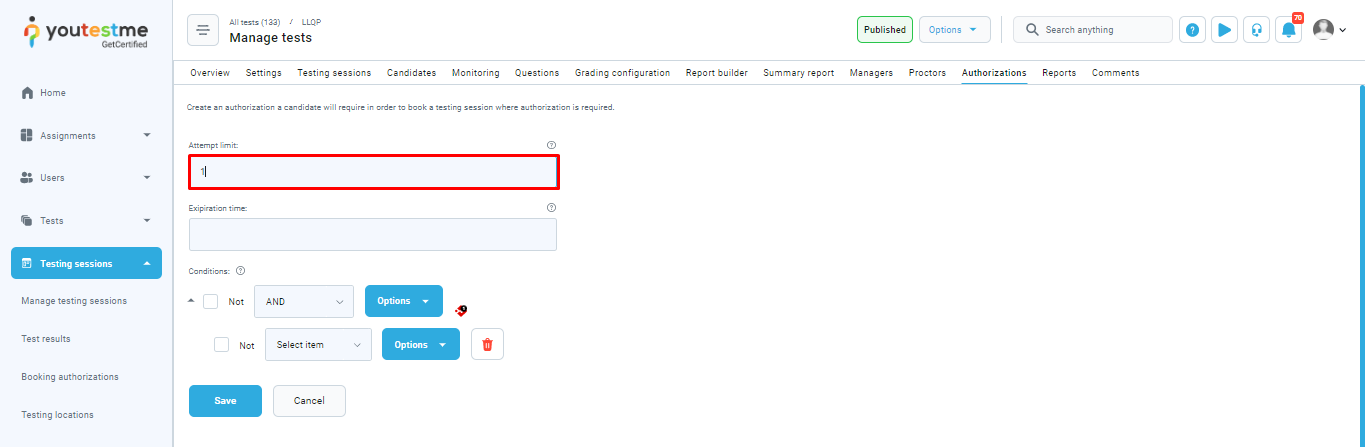
Task: Switch to the Proctors tab
Action: pyautogui.click(x=927, y=73)
